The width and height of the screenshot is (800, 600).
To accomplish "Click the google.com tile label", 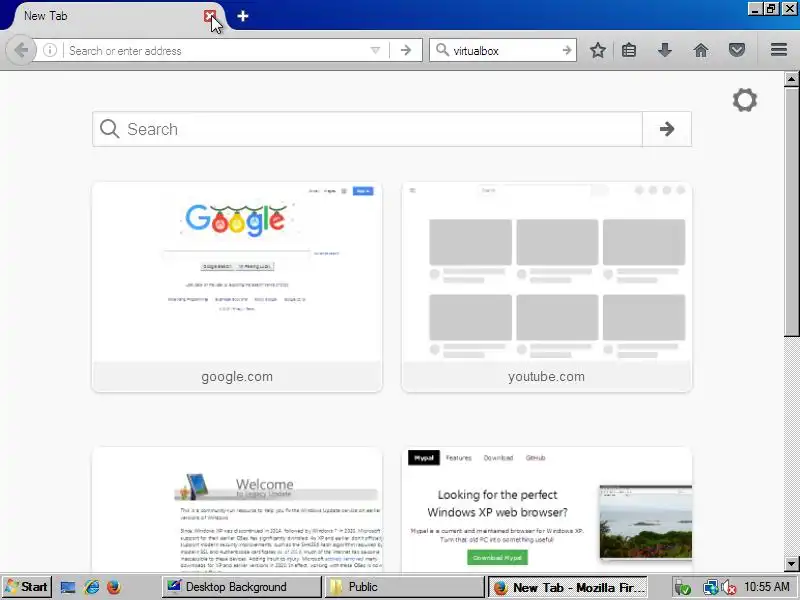I will click(x=237, y=377).
